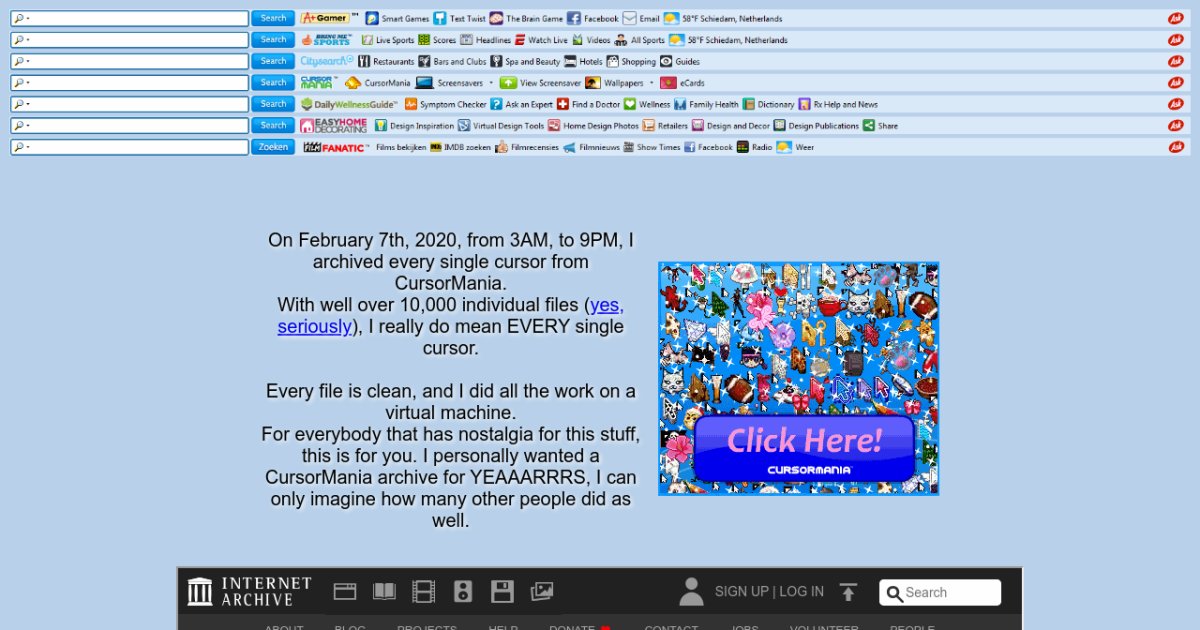The image size is (1200, 630).
Task: Open Internet Archive software floppy icon
Action: tap(502, 592)
